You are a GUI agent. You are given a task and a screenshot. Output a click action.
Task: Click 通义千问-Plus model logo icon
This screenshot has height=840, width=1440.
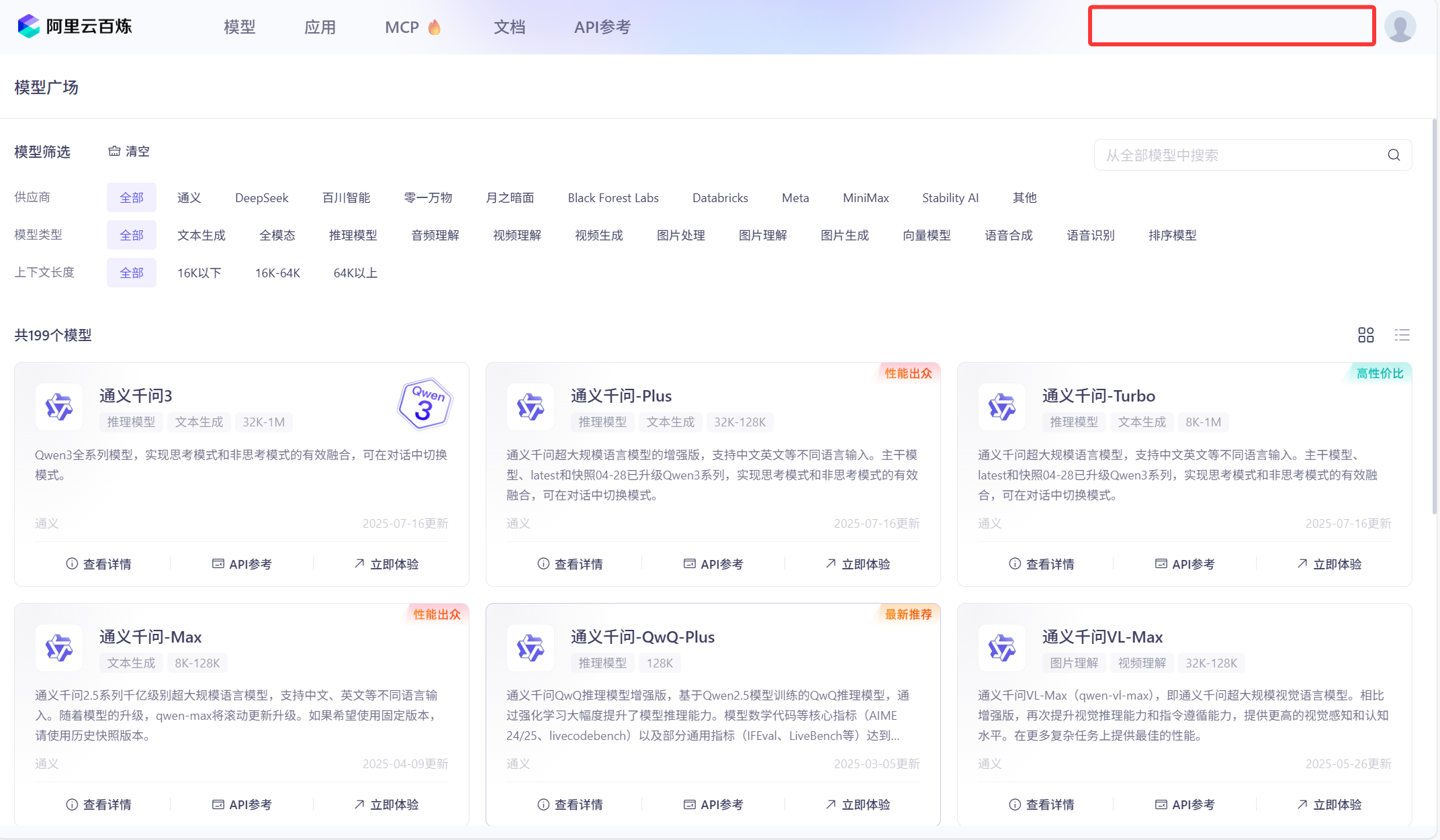pos(531,407)
